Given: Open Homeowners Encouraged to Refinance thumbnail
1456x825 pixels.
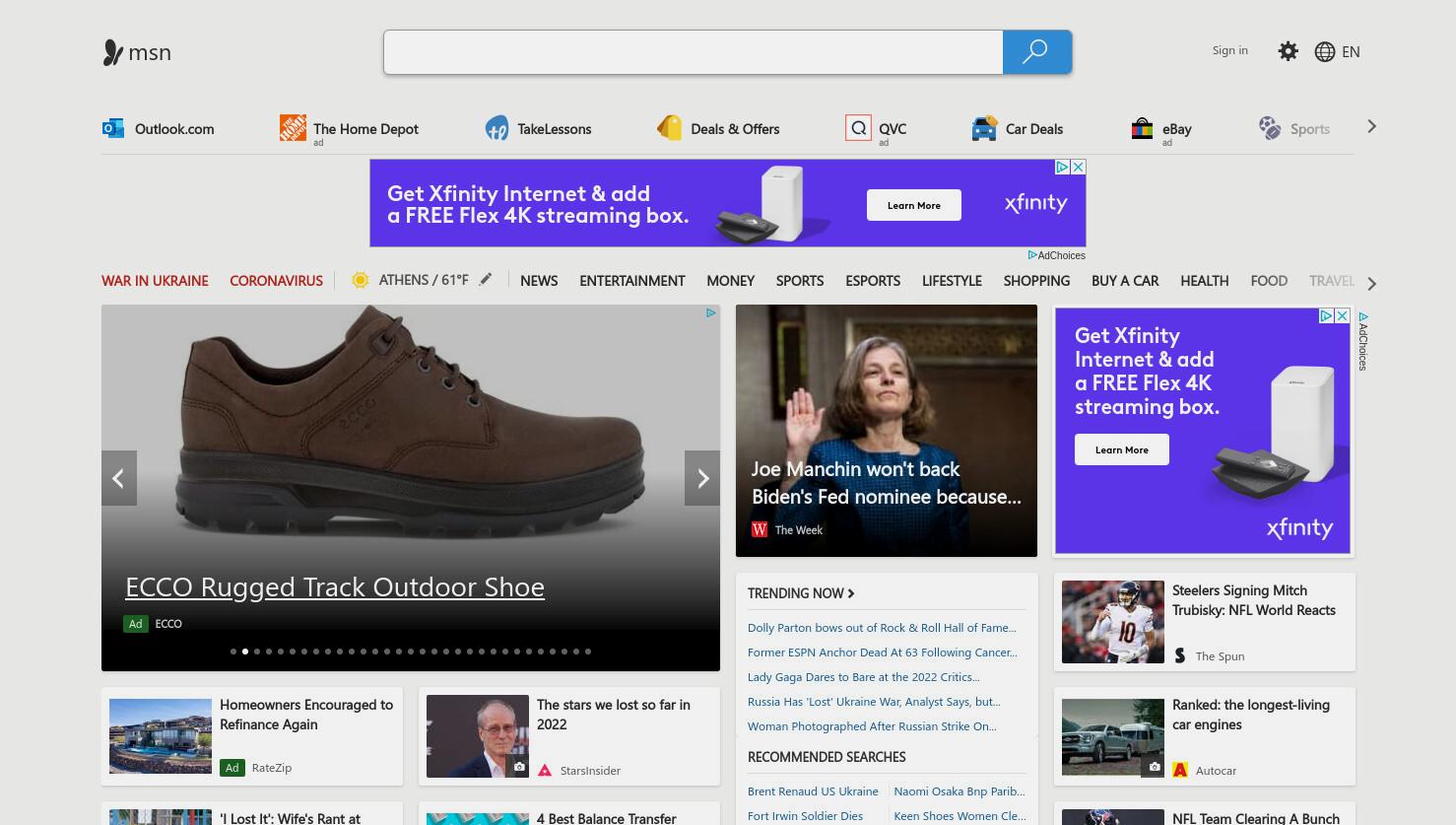Looking at the screenshot, I should (161, 736).
